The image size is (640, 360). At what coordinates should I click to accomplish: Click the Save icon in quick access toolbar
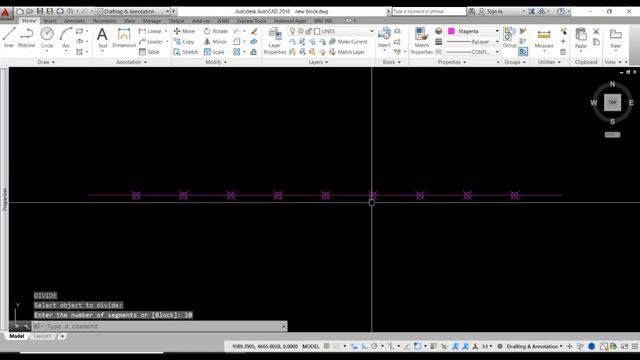pyautogui.click(x=40, y=11)
